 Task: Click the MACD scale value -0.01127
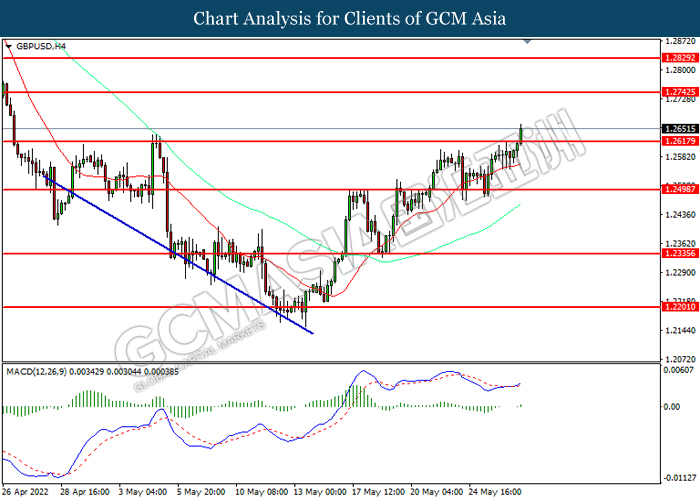pos(679,478)
